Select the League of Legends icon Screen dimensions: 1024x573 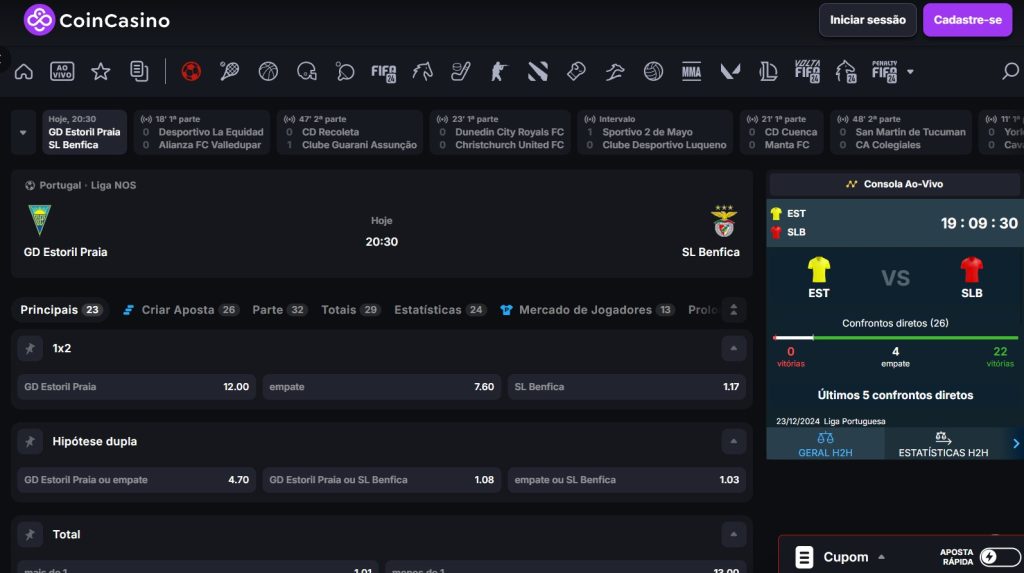coord(769,71)
